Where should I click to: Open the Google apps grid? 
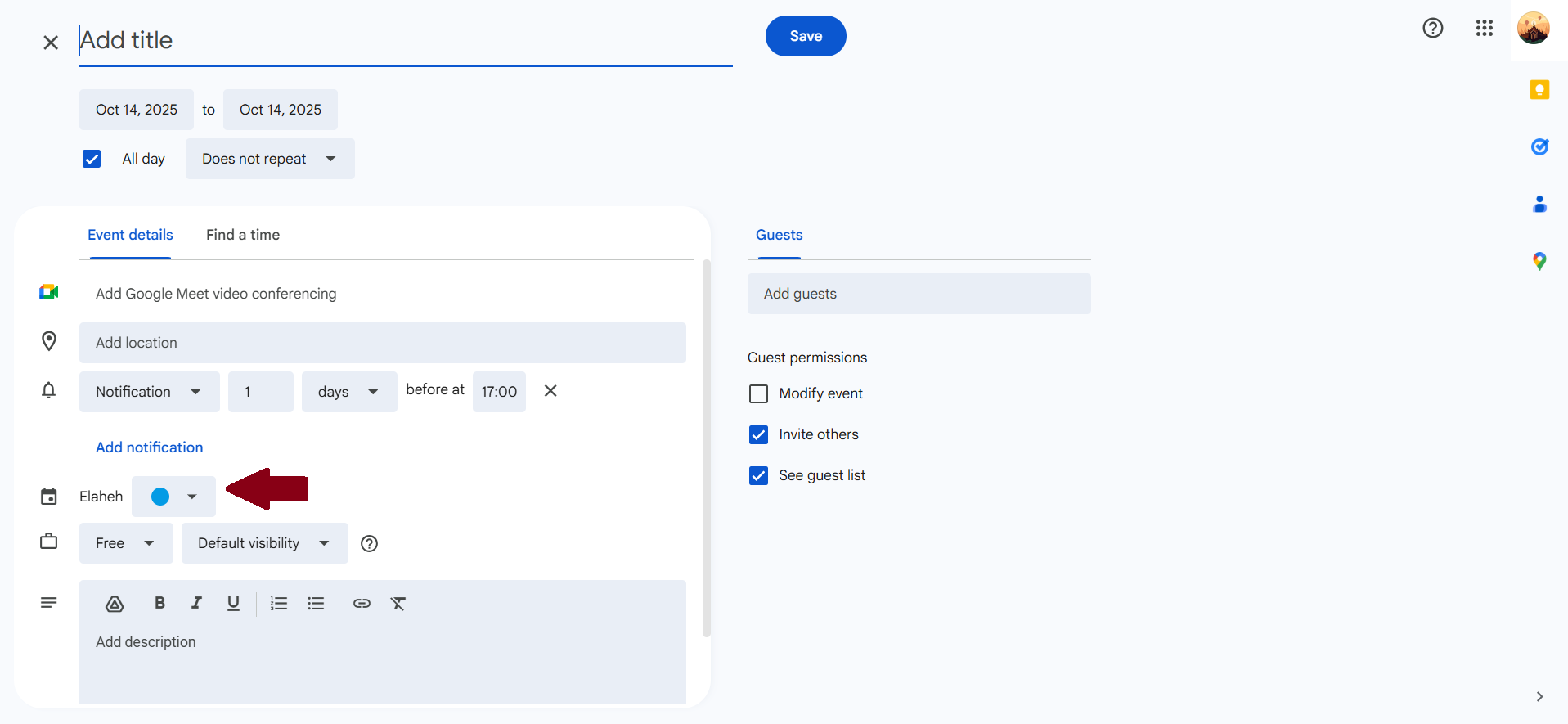tap(1484, 28)
